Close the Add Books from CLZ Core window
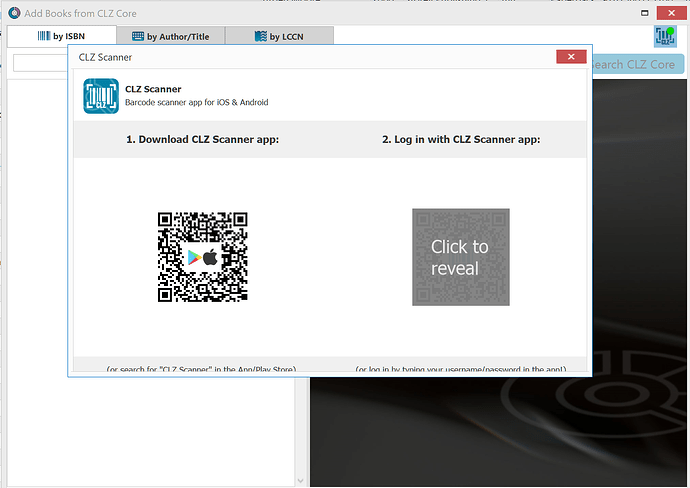Screen dimensions: 690x488 (x=672, y=13)
